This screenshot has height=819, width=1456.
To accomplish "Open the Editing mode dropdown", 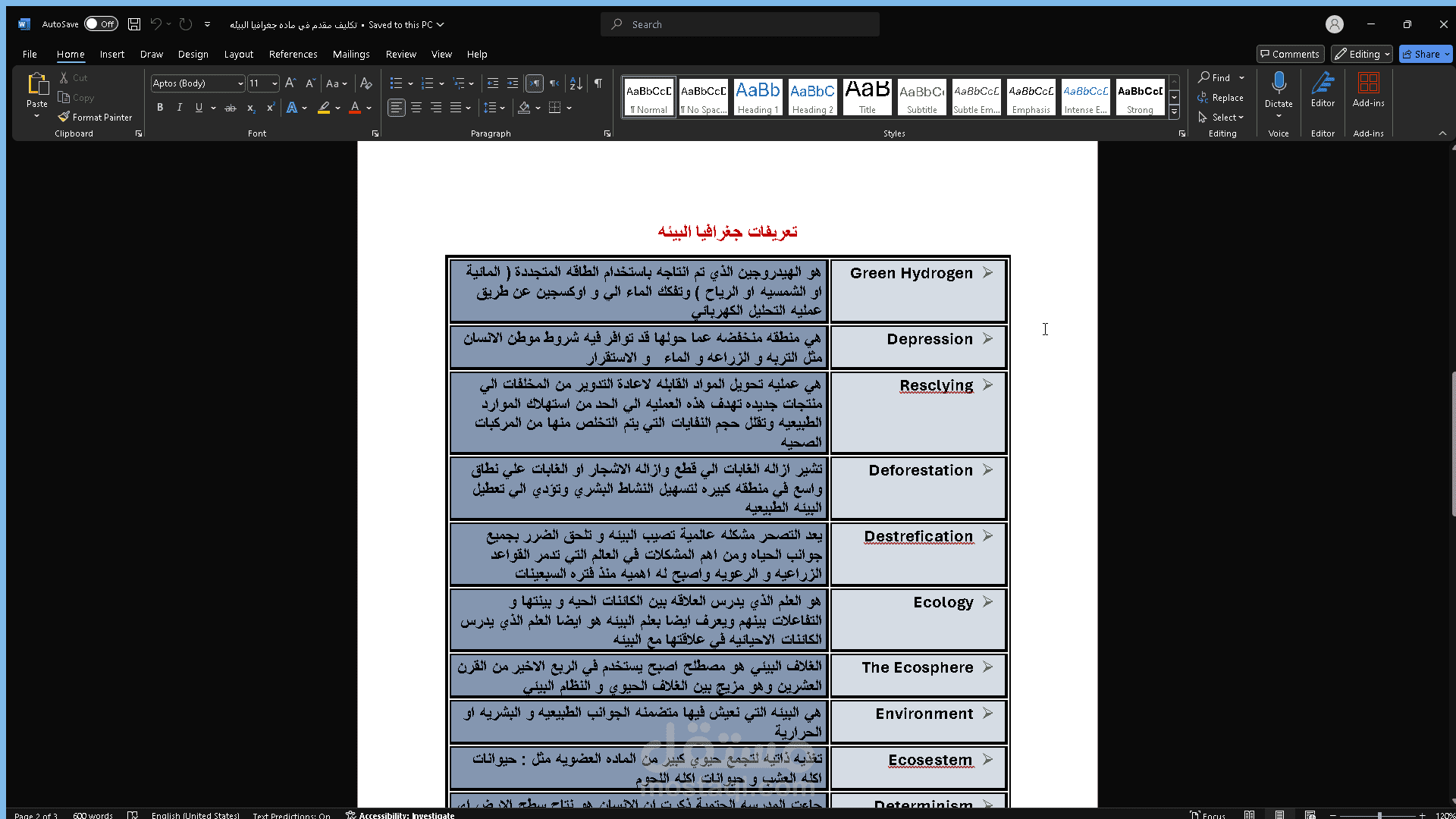I will 1362,54.
